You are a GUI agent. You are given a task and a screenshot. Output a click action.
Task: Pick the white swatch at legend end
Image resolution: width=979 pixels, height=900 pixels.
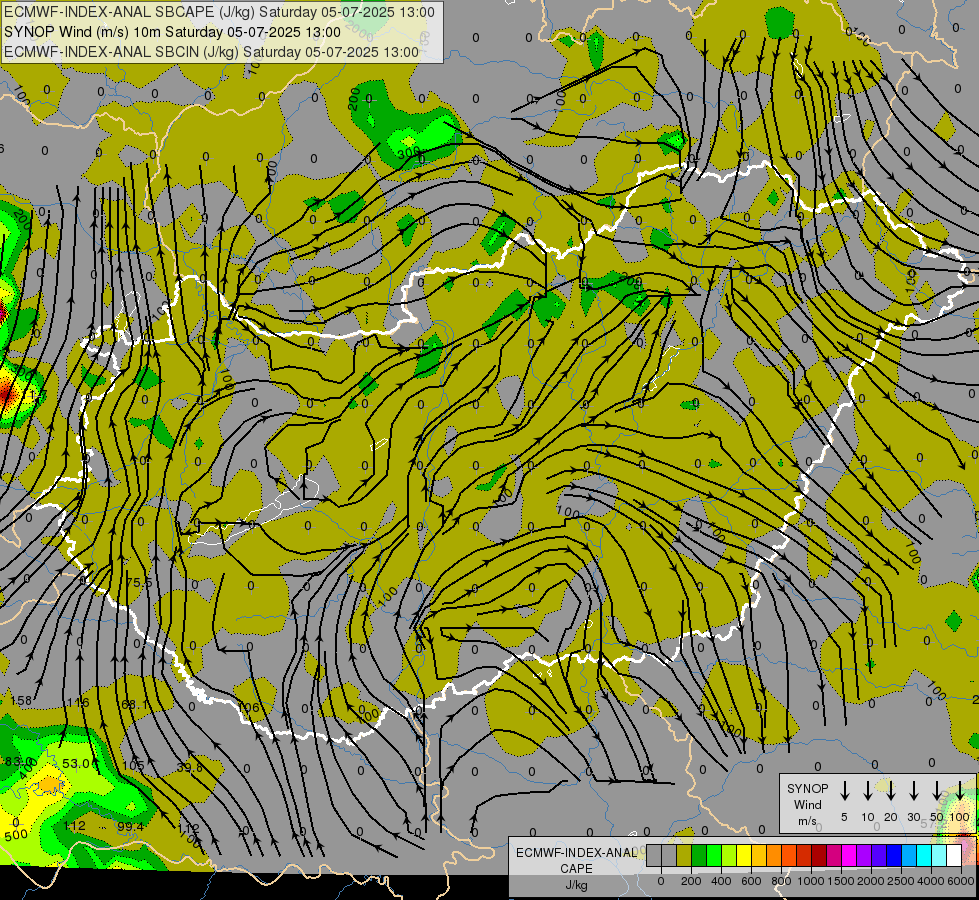pyautogui.click(x=955, y=855)
